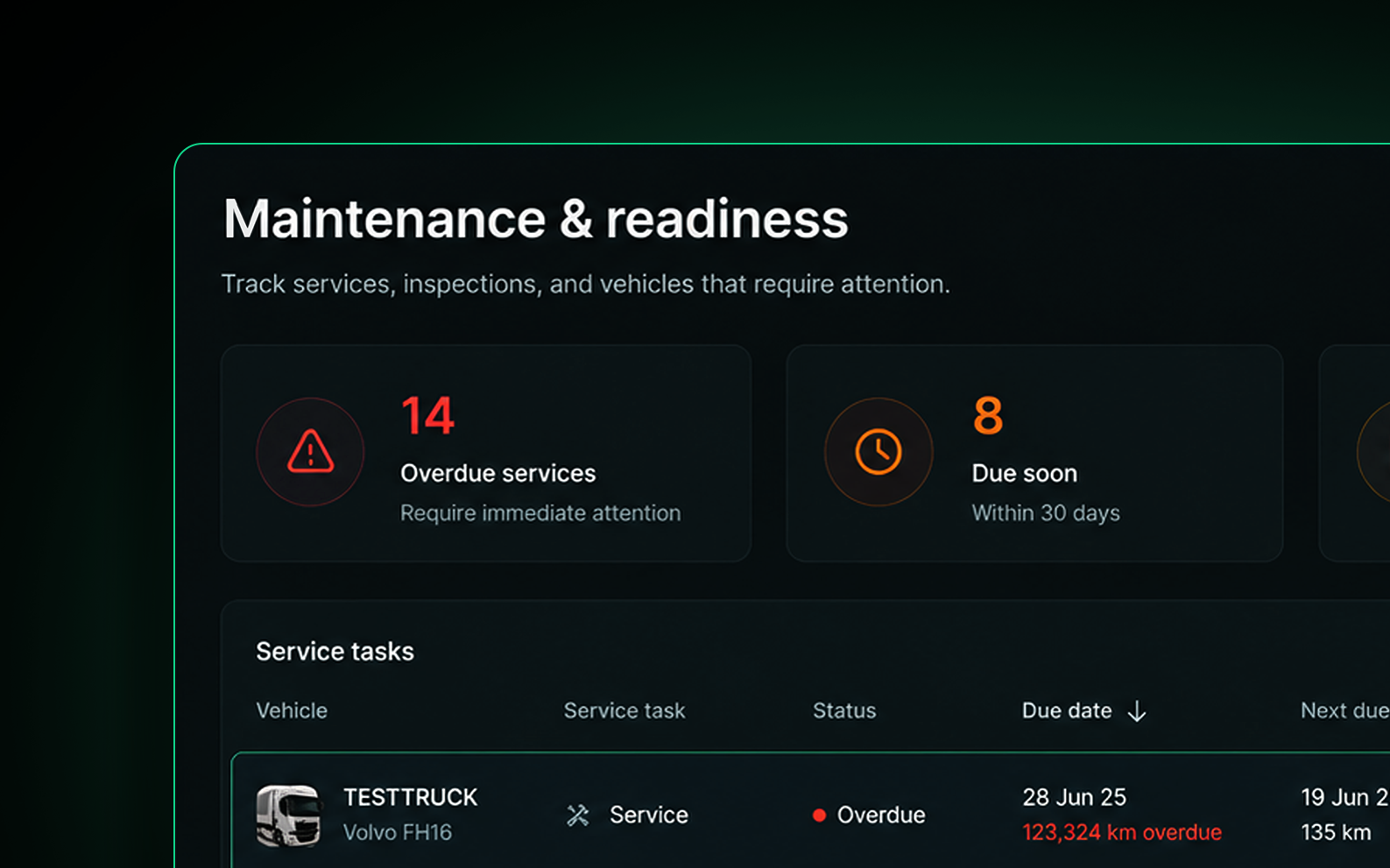Click the number 8 due soon count
Screen dimensions: 1390x868
tap(988, 415)
